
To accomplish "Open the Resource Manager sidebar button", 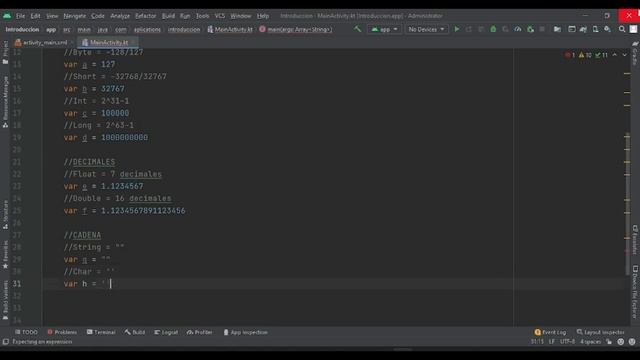I will click(5, 102).
